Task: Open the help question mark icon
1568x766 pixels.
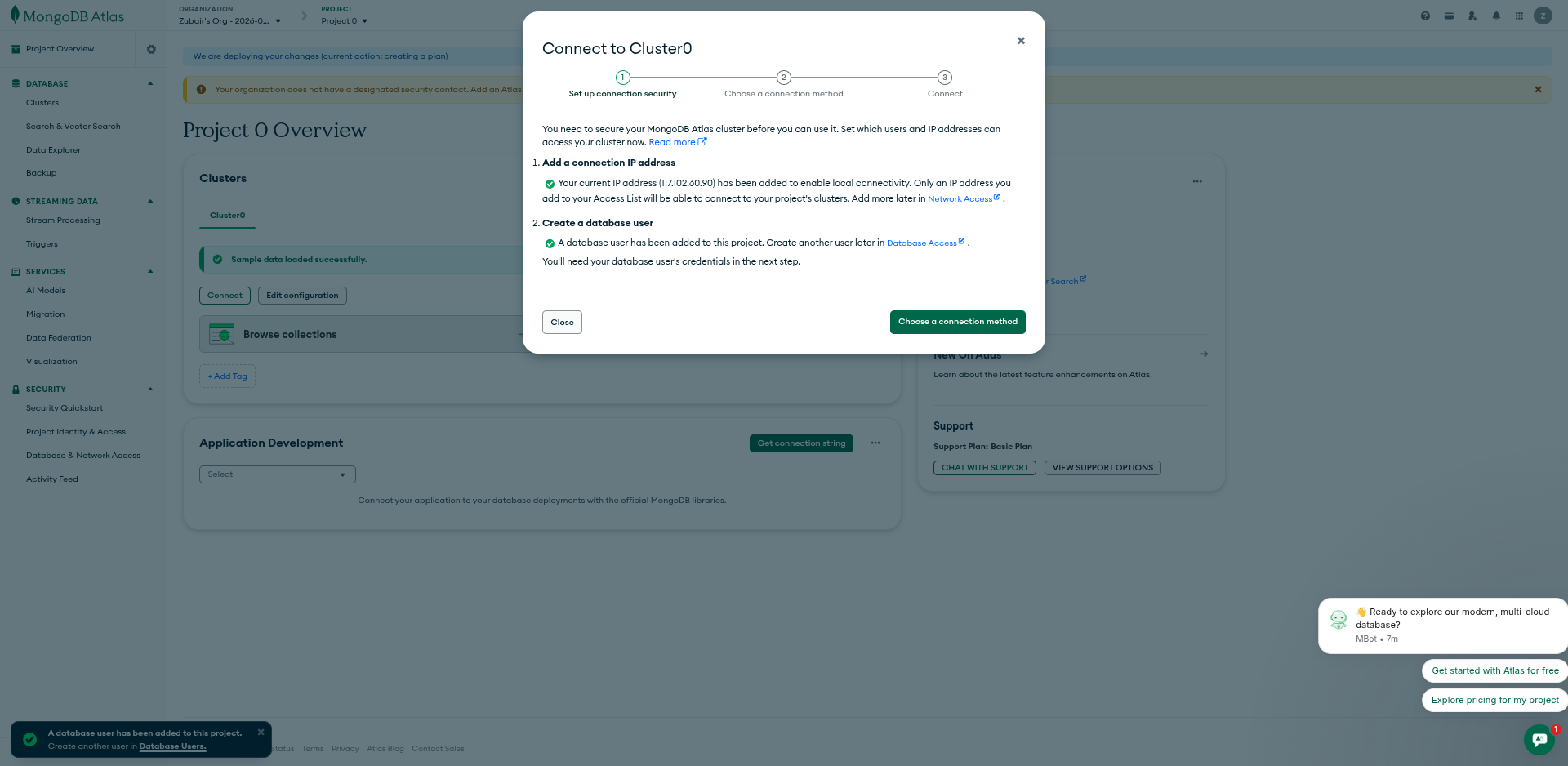Action: pos(1425,16)
